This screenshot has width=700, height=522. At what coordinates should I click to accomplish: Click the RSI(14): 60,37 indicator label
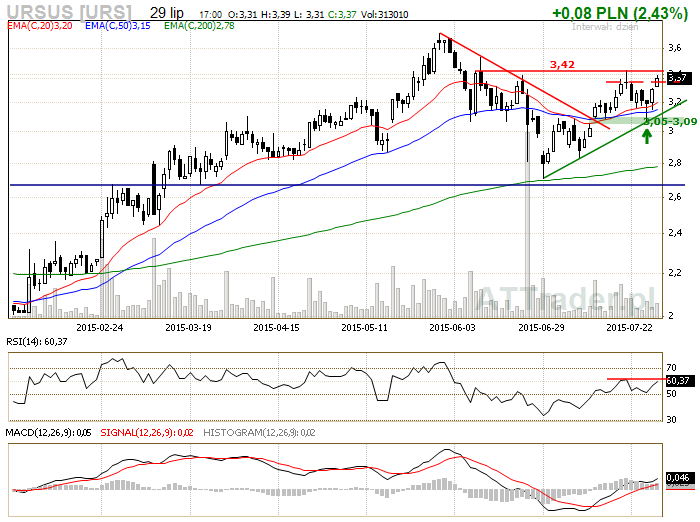[x=37, y=342]
